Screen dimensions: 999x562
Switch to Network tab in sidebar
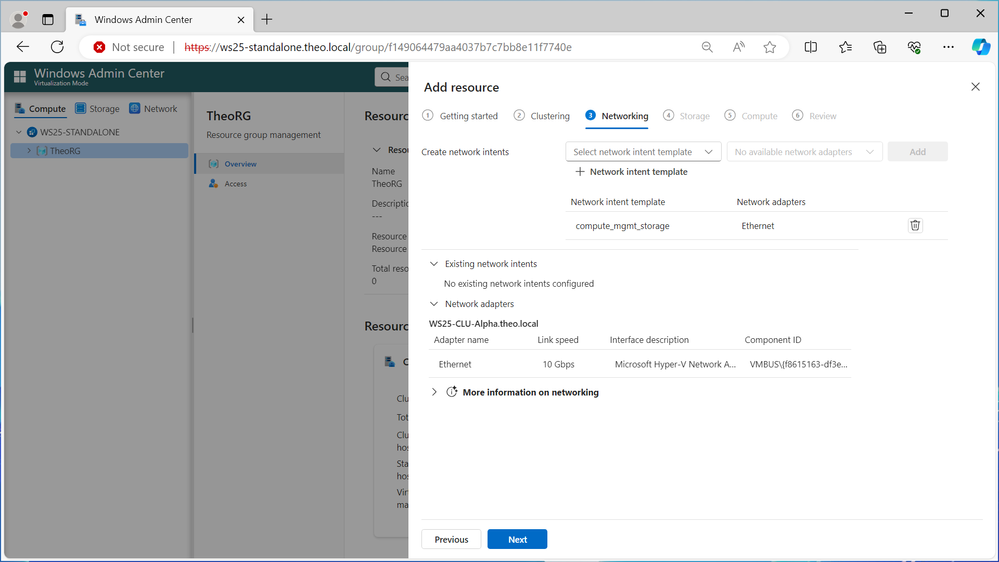[153, 109]
